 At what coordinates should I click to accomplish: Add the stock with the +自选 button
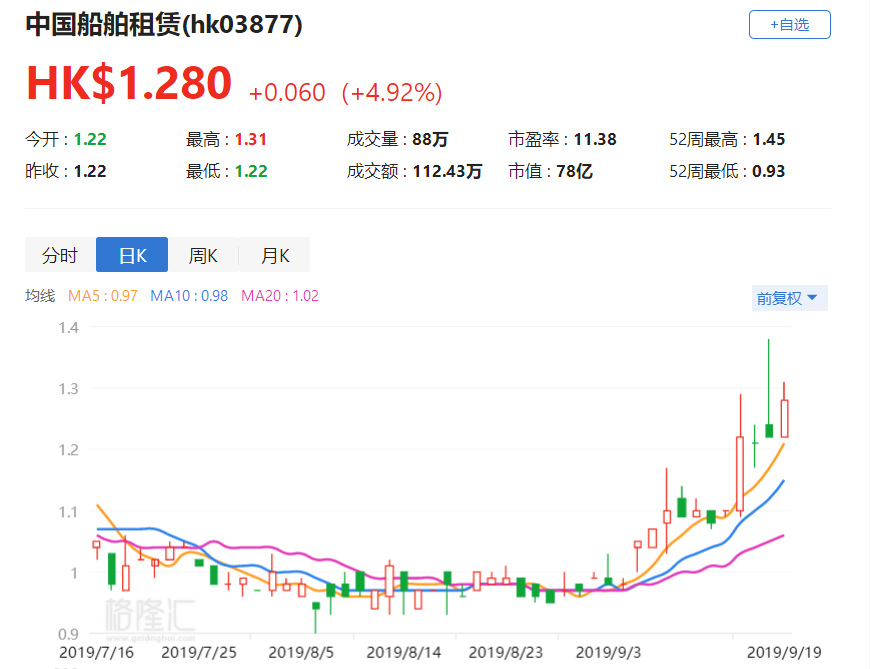790,24
